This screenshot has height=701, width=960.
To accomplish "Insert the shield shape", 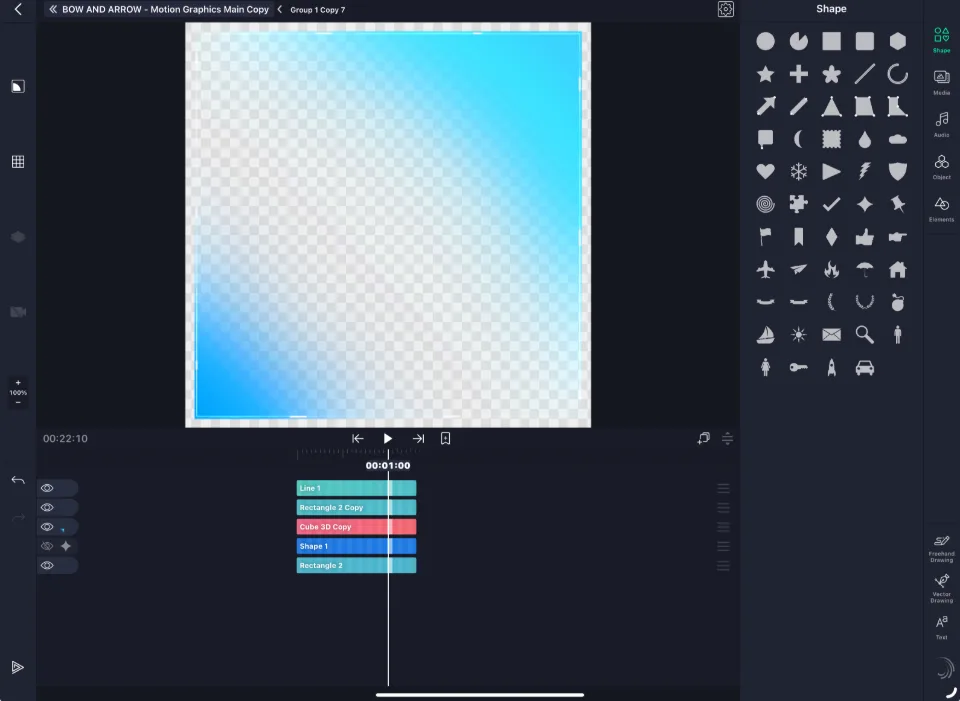I will [x=898, y=171].
